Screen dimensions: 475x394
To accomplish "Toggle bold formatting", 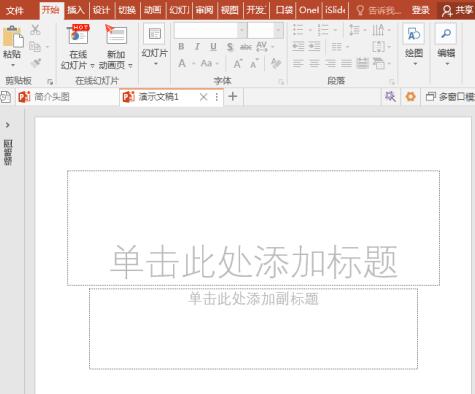I will click(x=181, y=46).
